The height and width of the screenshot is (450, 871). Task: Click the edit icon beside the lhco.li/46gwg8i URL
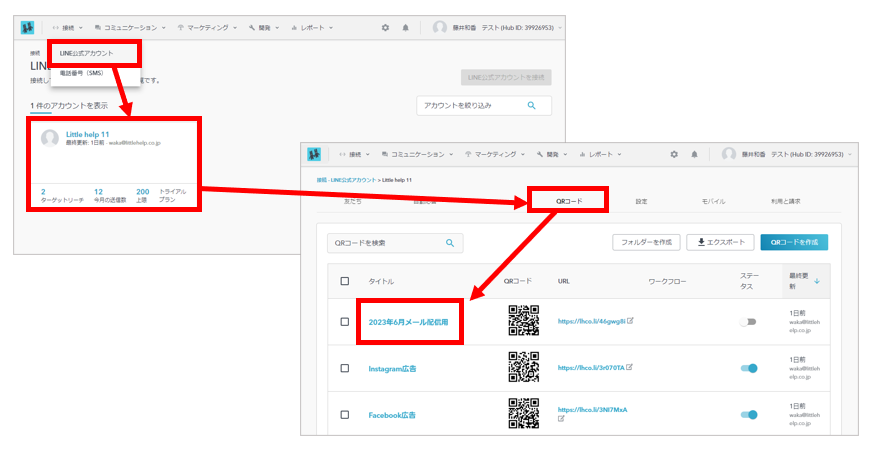pyautogui.click(x=630, y=321)
